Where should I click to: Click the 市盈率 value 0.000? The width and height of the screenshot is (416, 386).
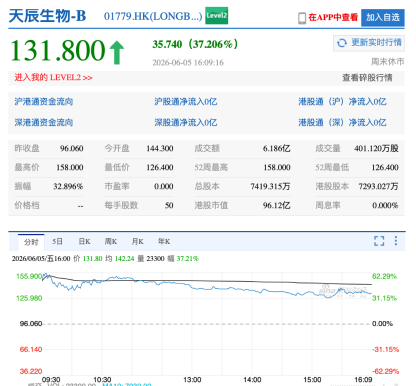pyautogui.click(x=164, y=186)
